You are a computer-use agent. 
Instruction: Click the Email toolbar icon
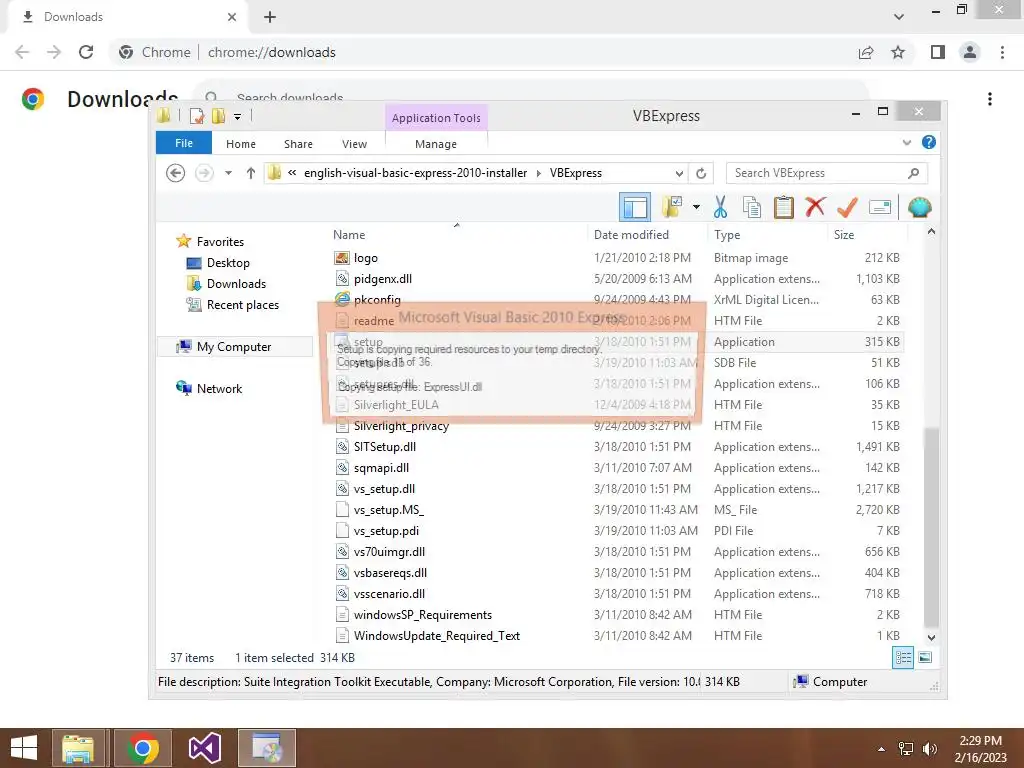click(x=880, y=208)
